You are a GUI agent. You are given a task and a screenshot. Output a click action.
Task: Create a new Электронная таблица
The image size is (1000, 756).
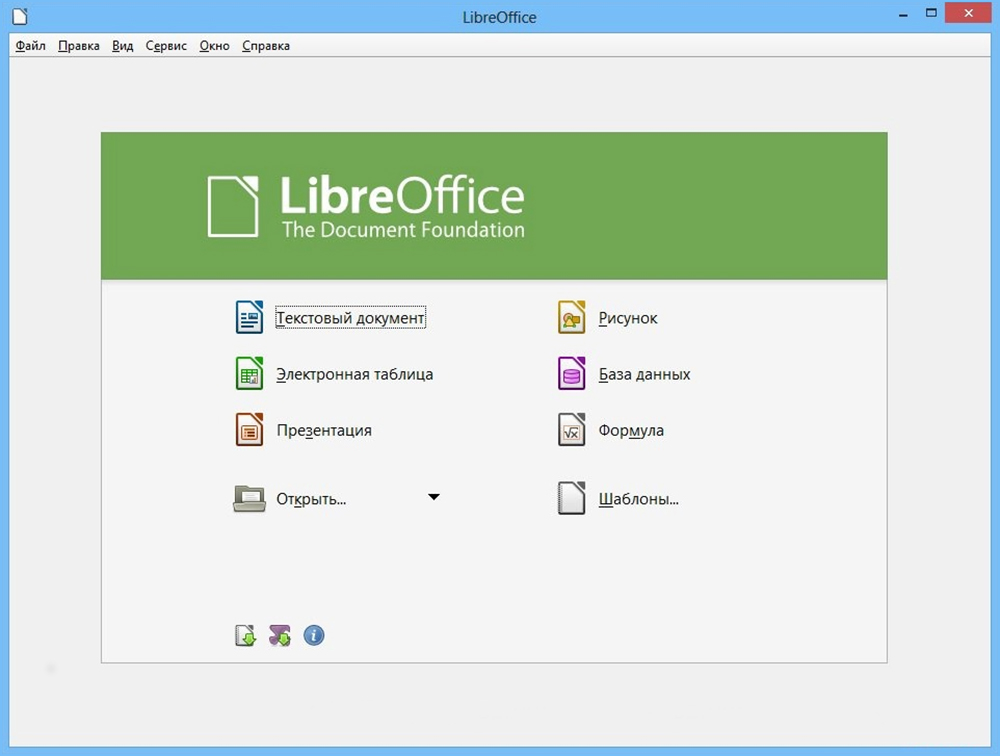[355, 374]
